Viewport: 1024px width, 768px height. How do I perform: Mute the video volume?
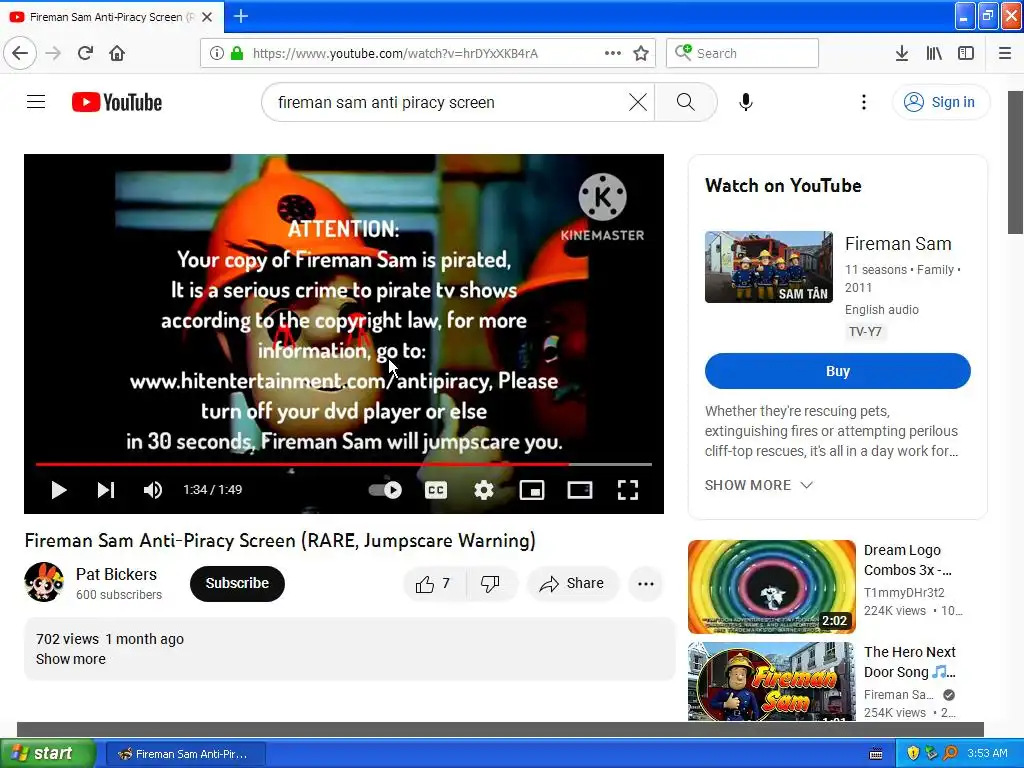153,490
